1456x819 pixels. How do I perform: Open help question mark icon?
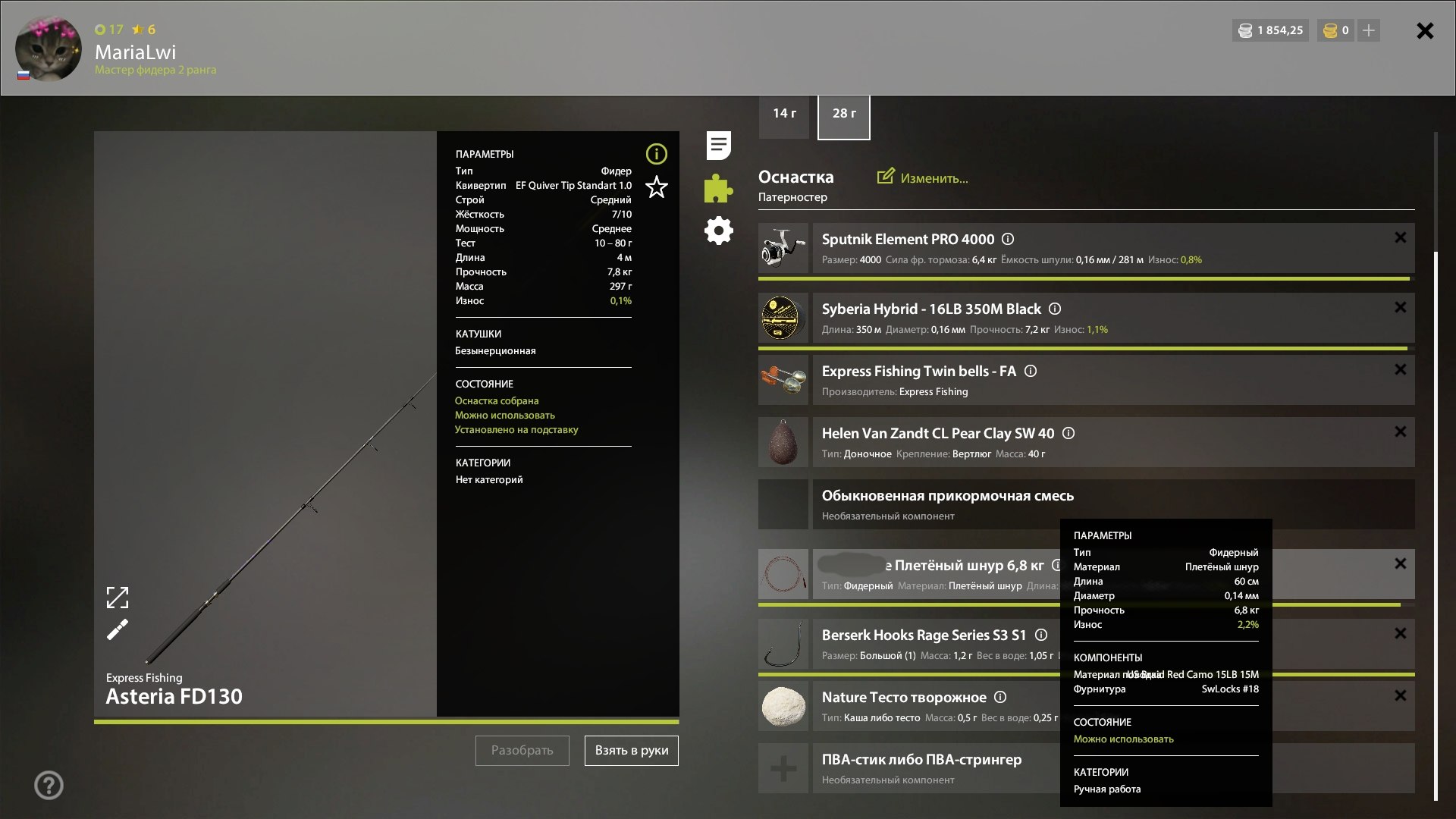(49, 786)
